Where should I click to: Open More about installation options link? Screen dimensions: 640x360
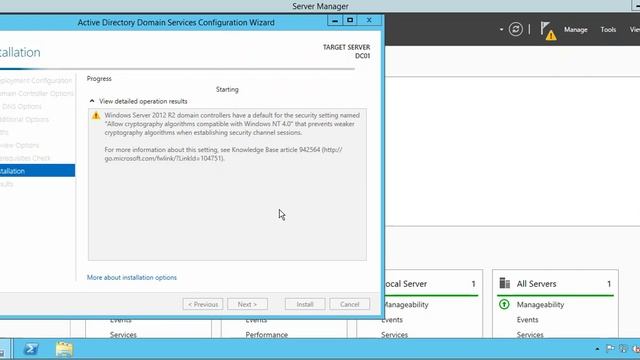coord(132,278)
